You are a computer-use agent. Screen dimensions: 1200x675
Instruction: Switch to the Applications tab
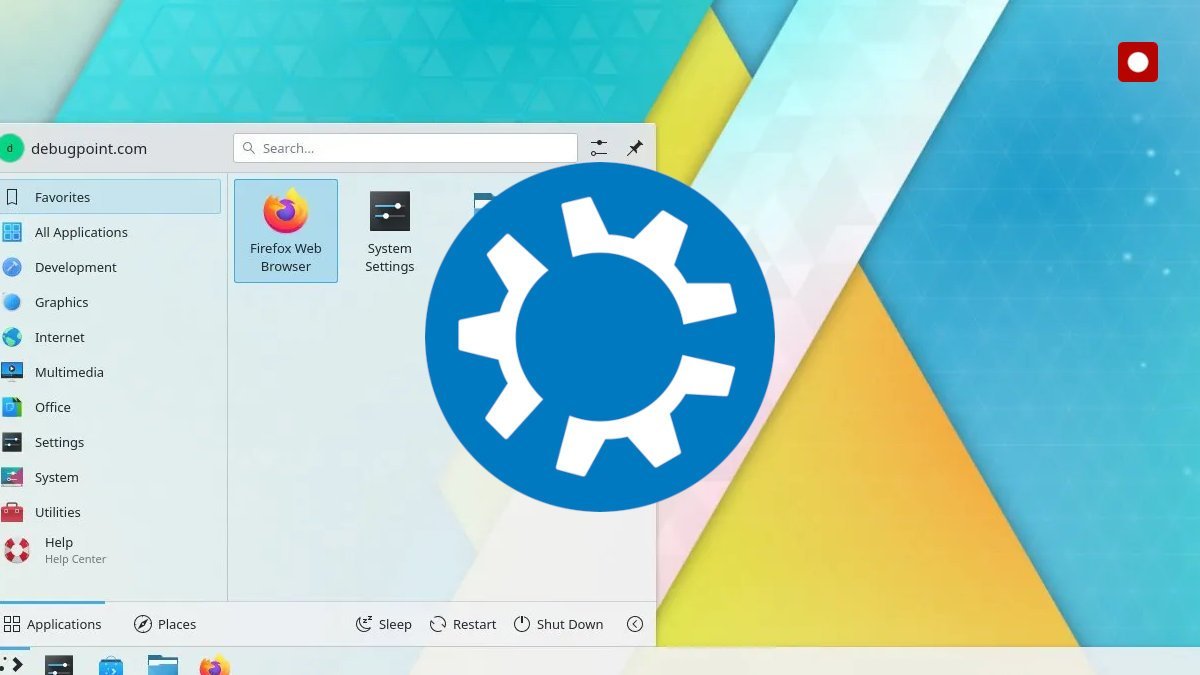pyautogui.click(x=53, y=623)
